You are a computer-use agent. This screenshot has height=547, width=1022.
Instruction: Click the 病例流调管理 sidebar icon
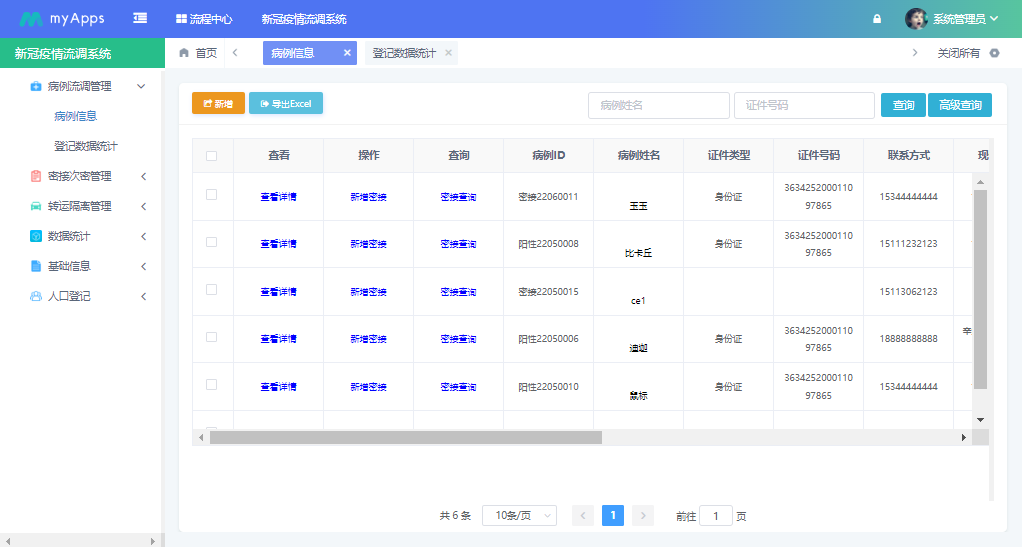click(36, 86)
